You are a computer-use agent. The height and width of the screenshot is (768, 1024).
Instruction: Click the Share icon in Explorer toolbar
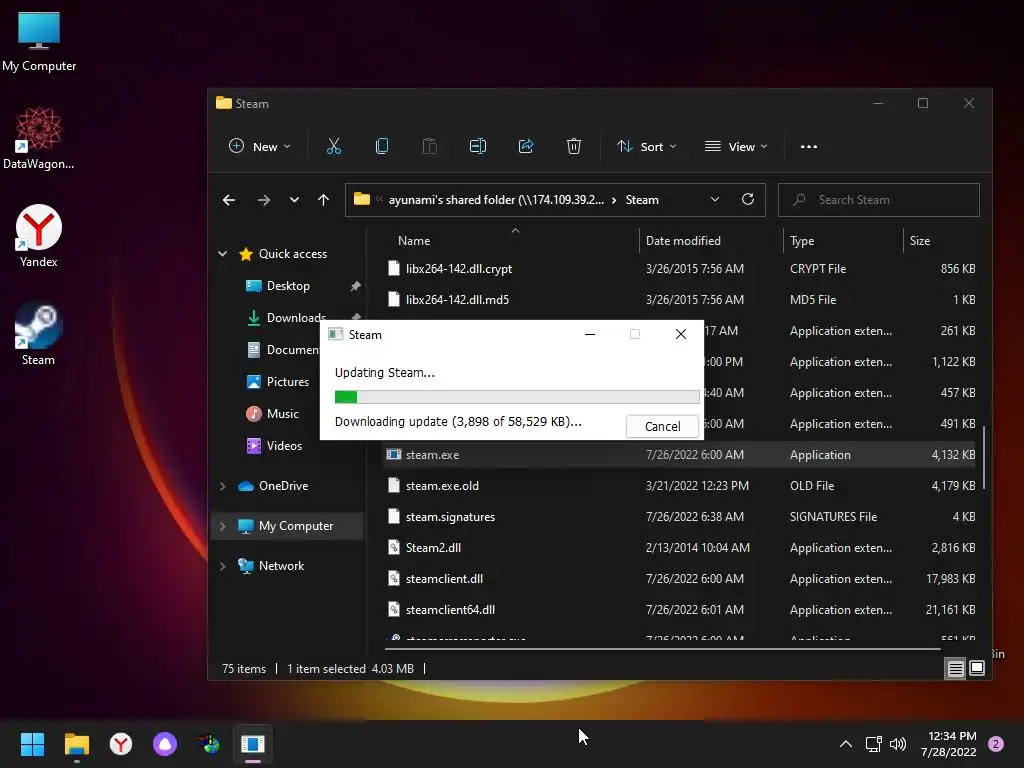[526, 146]
